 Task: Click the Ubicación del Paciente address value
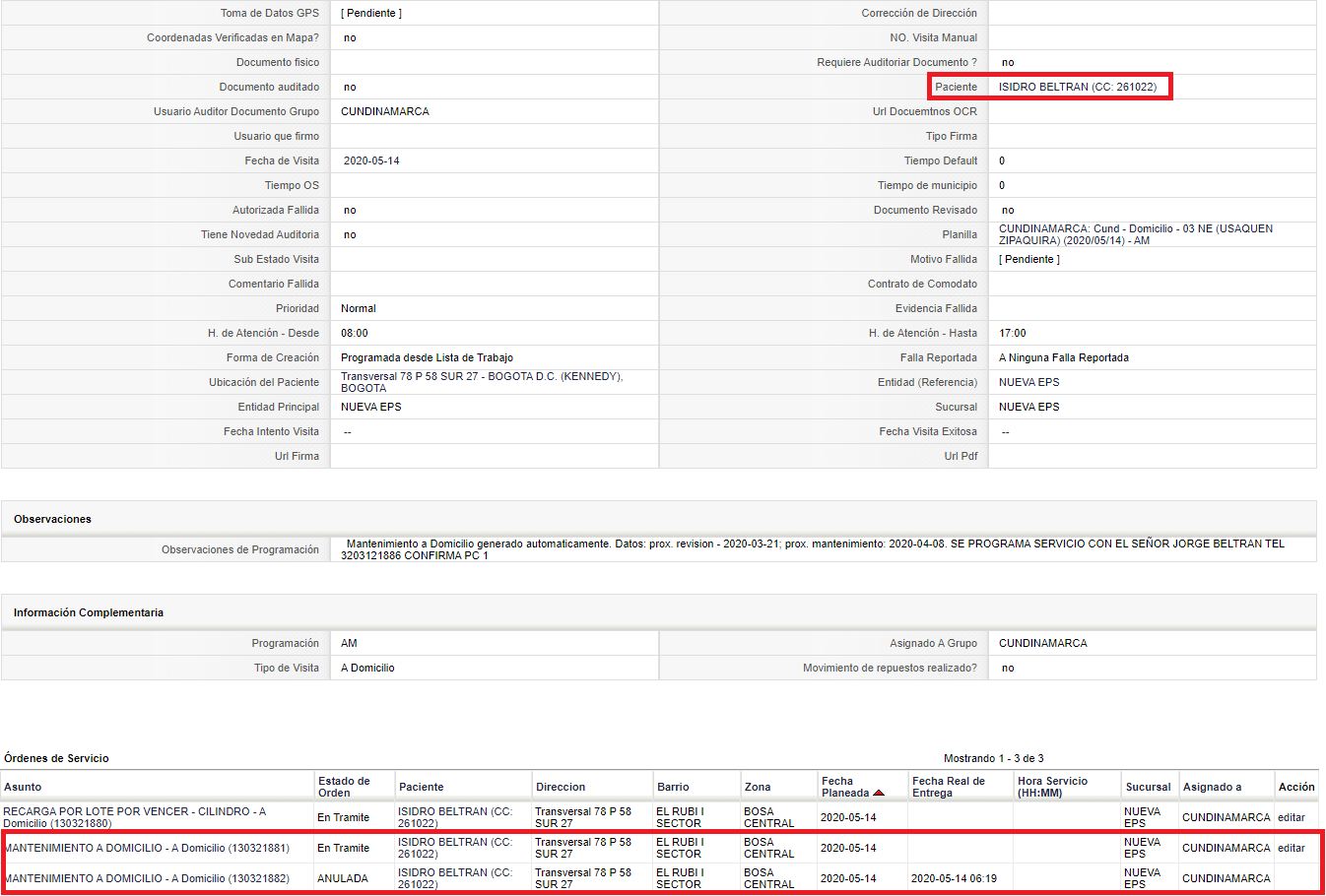tap(482, 382)
